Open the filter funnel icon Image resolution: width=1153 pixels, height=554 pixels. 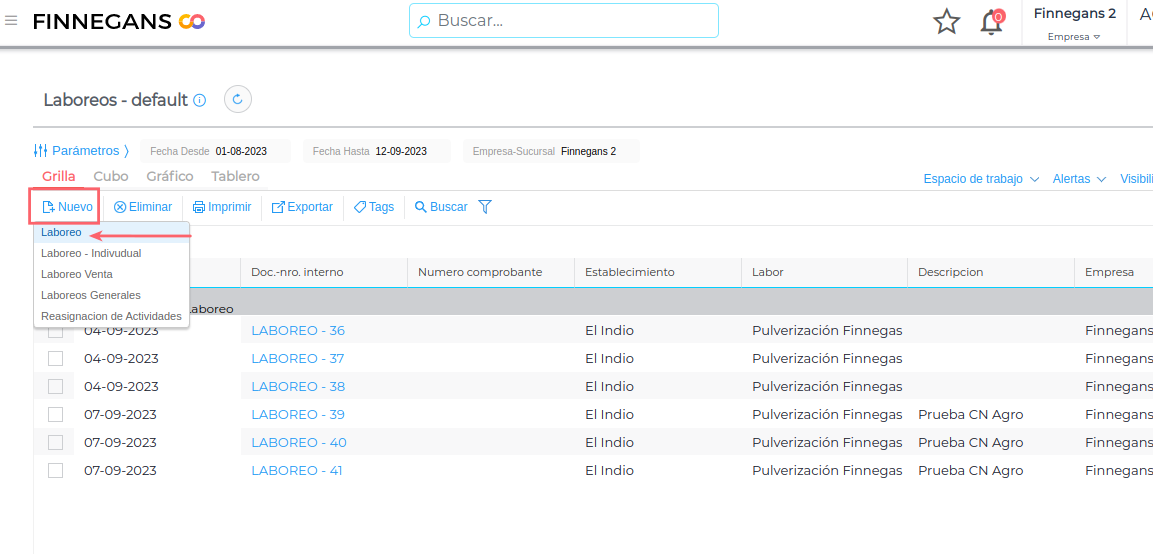pyautogui.click(x=485, y=207)
